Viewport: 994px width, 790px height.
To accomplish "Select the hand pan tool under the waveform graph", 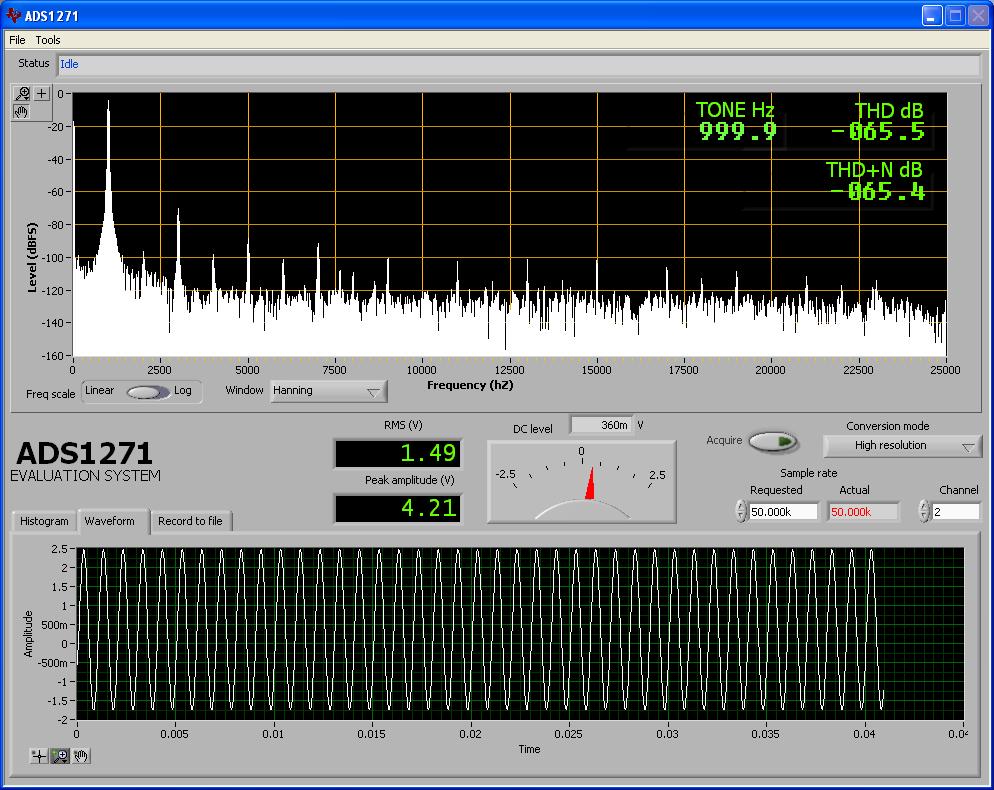I will tap(80, 756).
